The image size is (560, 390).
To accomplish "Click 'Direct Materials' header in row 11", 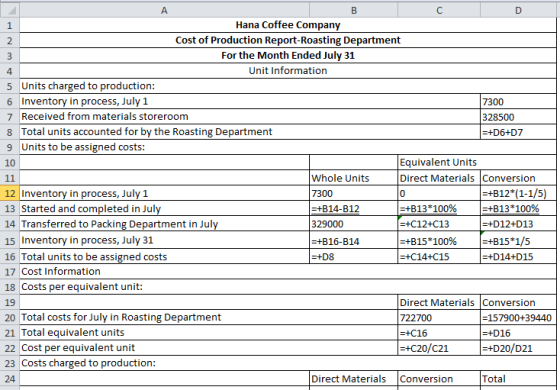I will pos(439,178).
